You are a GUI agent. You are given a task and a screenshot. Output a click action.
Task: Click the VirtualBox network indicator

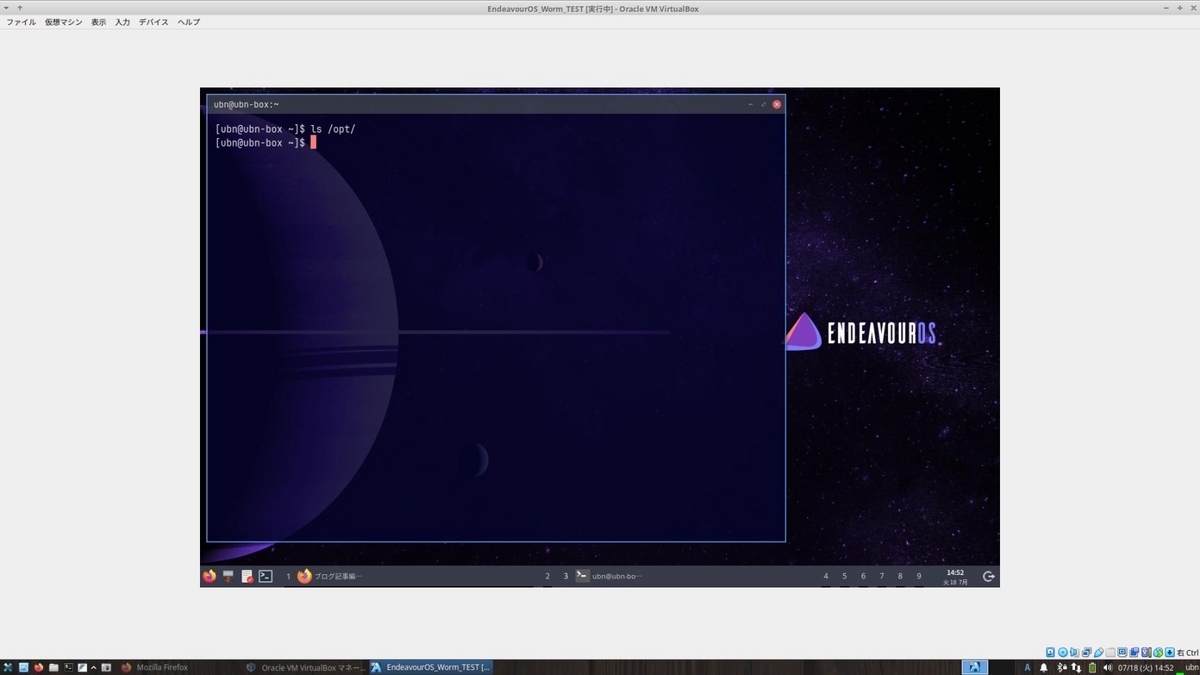point(1087,652)
